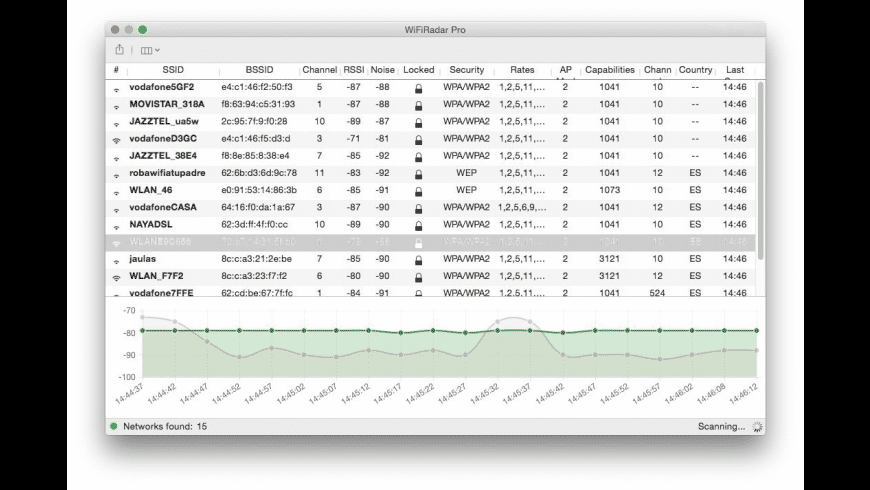Click the scanning spinner icon
The image size is (870, 490).
point(757,427)
